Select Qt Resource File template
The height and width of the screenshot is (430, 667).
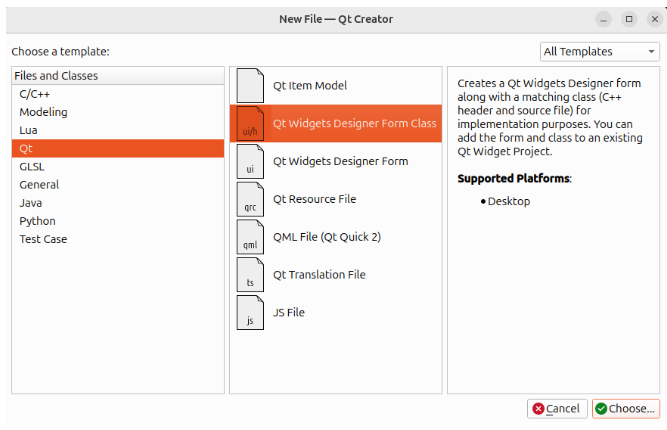[x=336, y=199]
